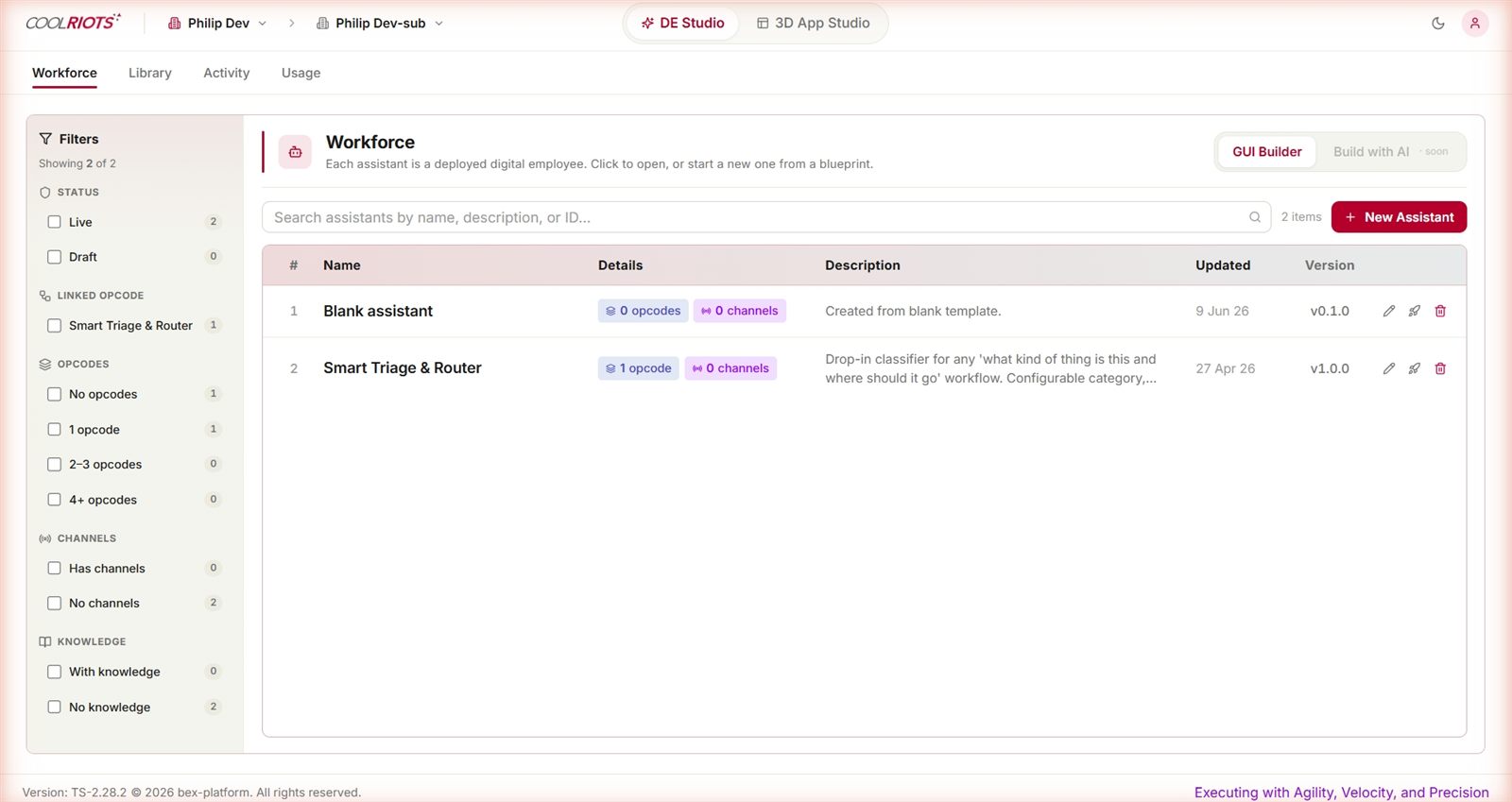Enable the Draft status filter
This screenshot has height=802, width=1512.
pos(55,257)
